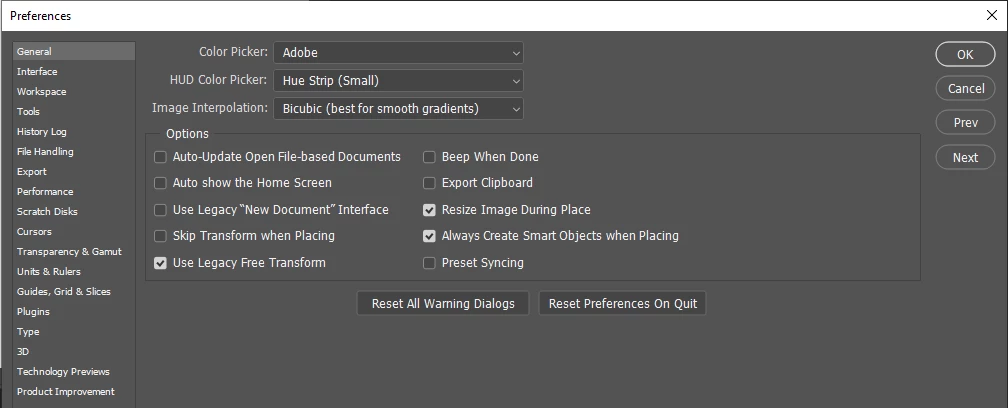Screen dimensions: 1008x408
Task: Click Reset All Warning Dialogs
Action: (443, 303)
